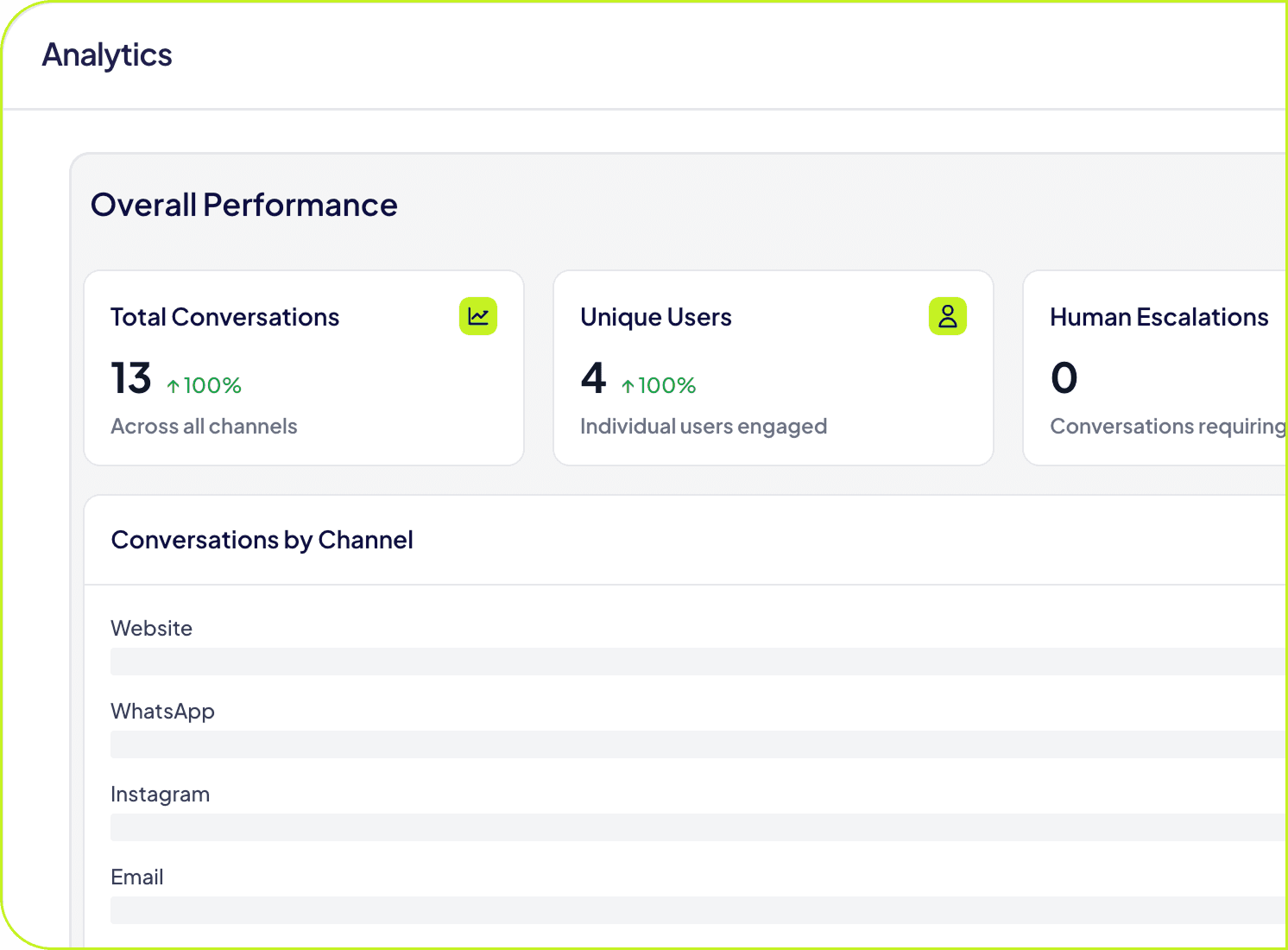Click the Human Escalations count of 0
This screenshot has width=1288, height=950.
click(1064, 378)
